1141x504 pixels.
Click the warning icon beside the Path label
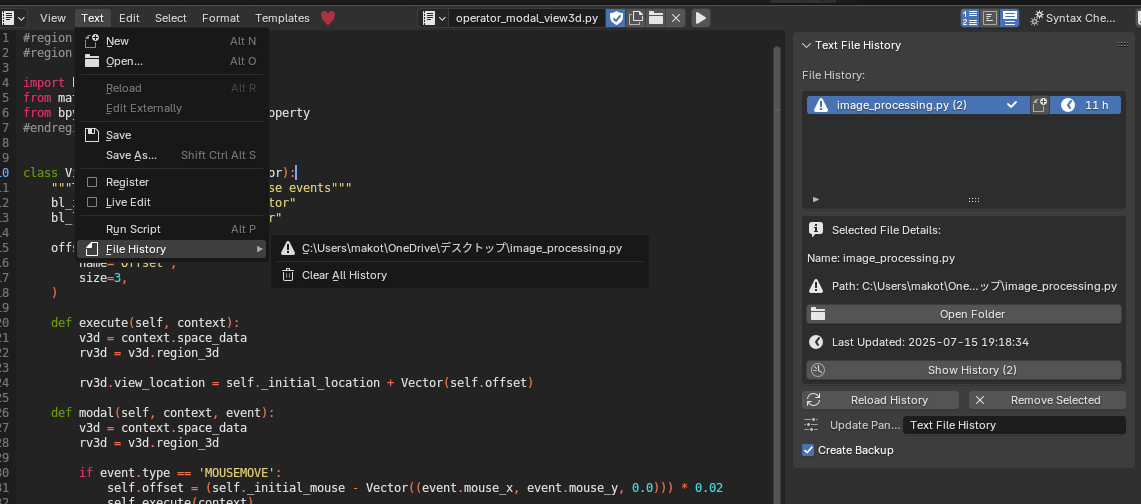(816, 287)
